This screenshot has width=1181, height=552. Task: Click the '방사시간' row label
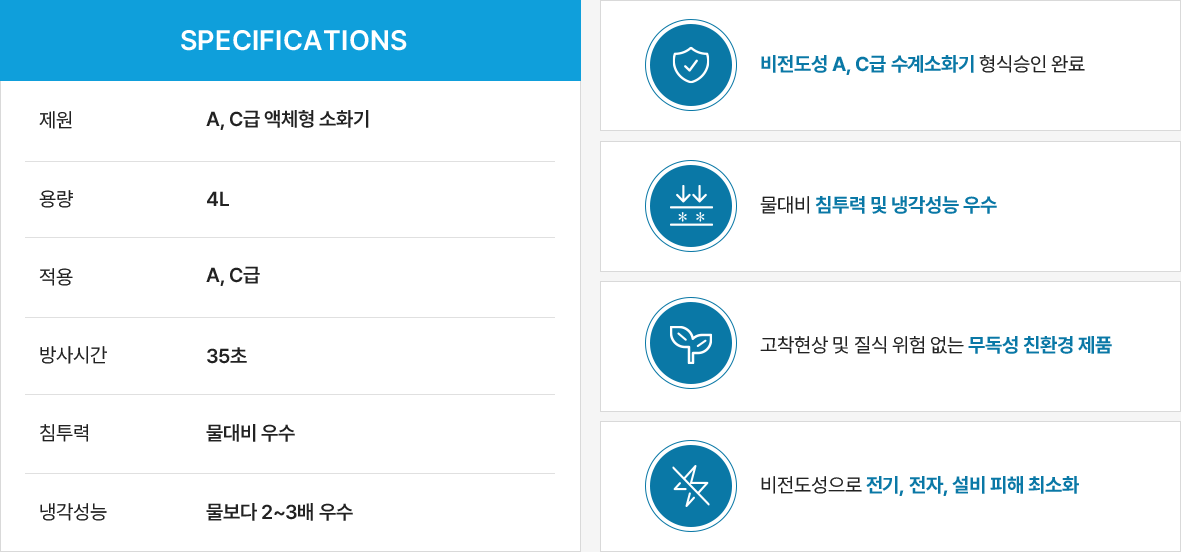72,355
